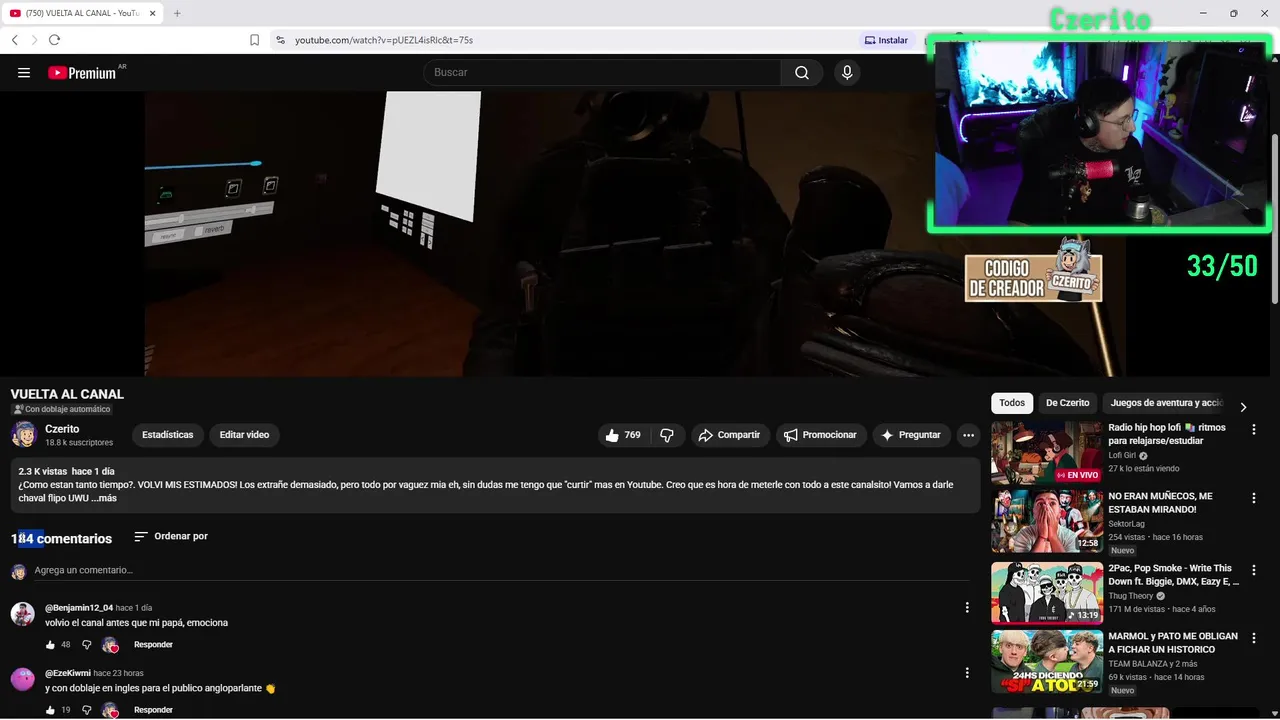Open MARMOL y PATO video thumbnail

tap(1047, 661)
